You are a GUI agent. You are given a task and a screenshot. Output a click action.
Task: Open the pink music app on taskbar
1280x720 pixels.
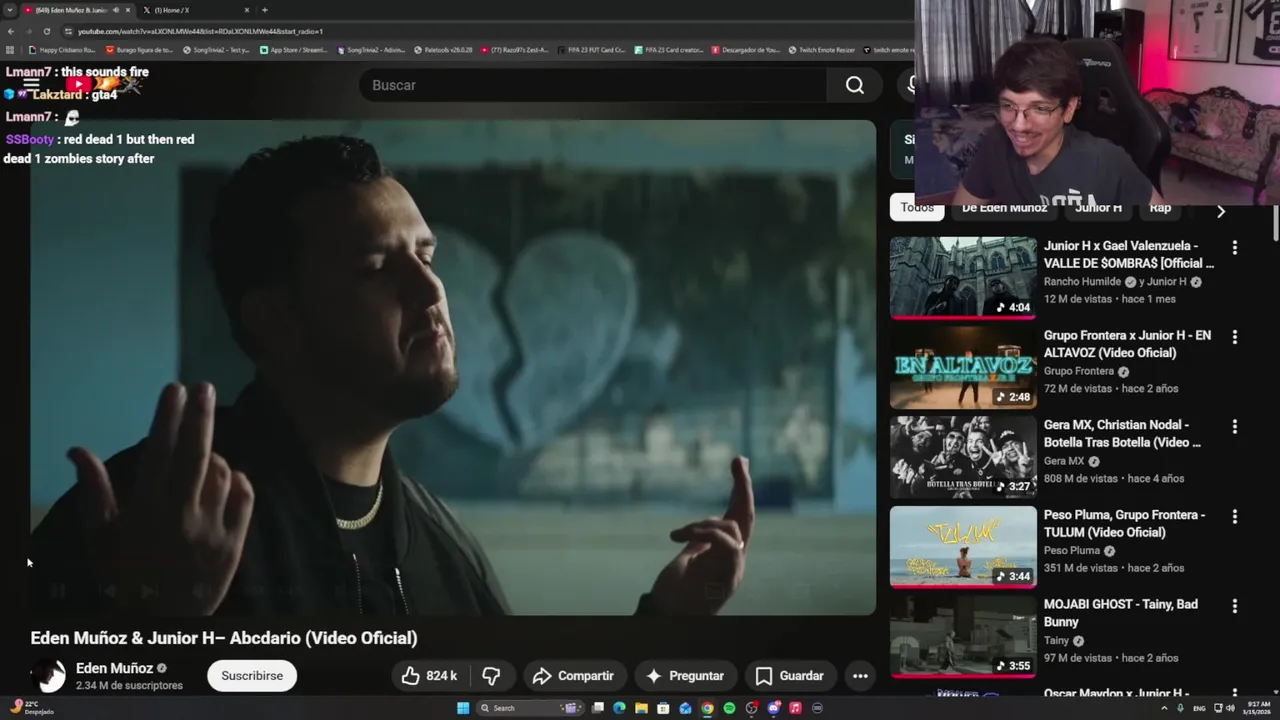tap(795, 708)
